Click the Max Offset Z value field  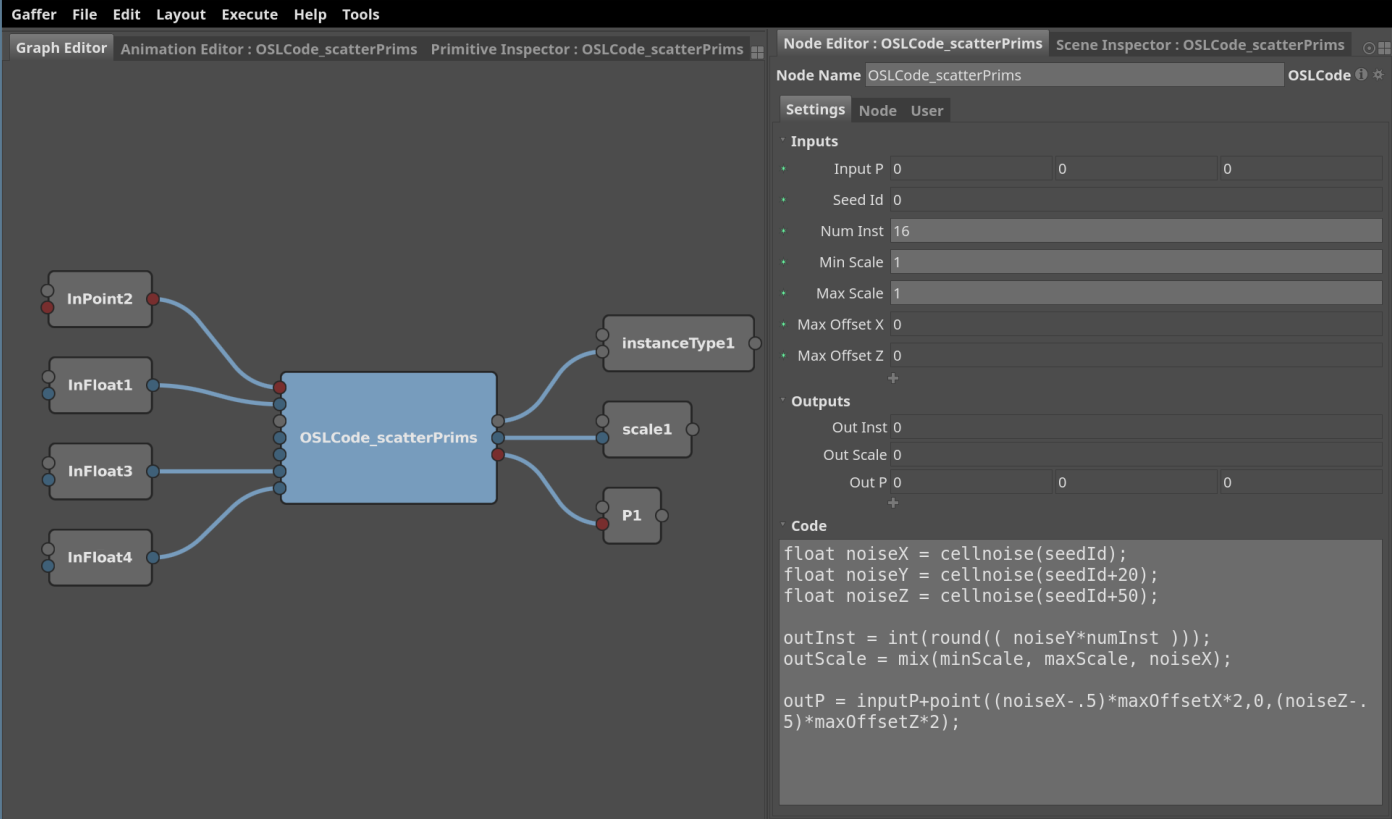click(1136, 355)
